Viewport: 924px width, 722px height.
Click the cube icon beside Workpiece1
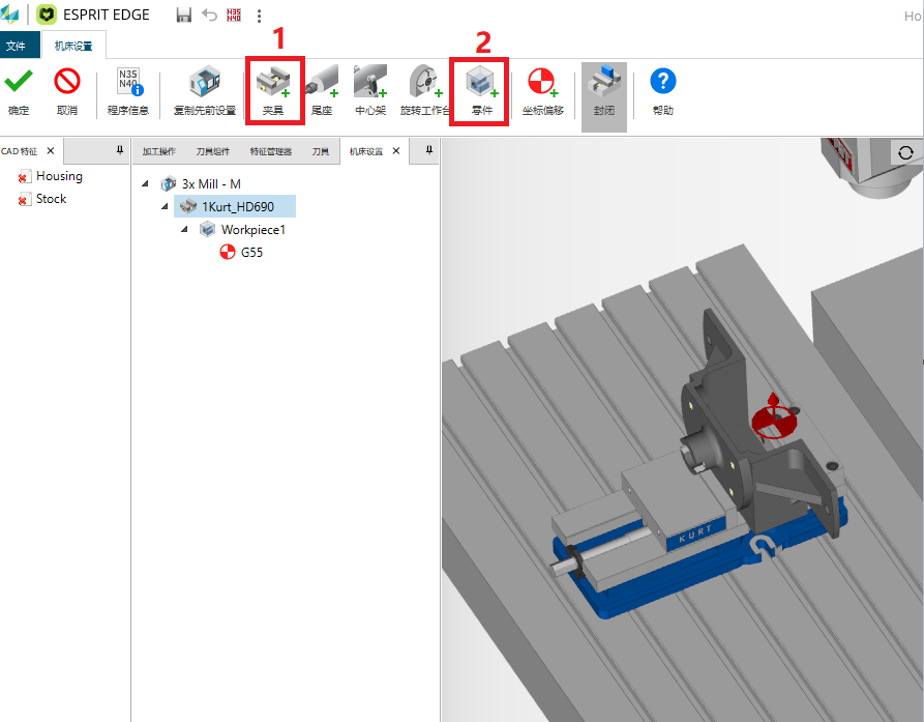(x=207, y=229)
